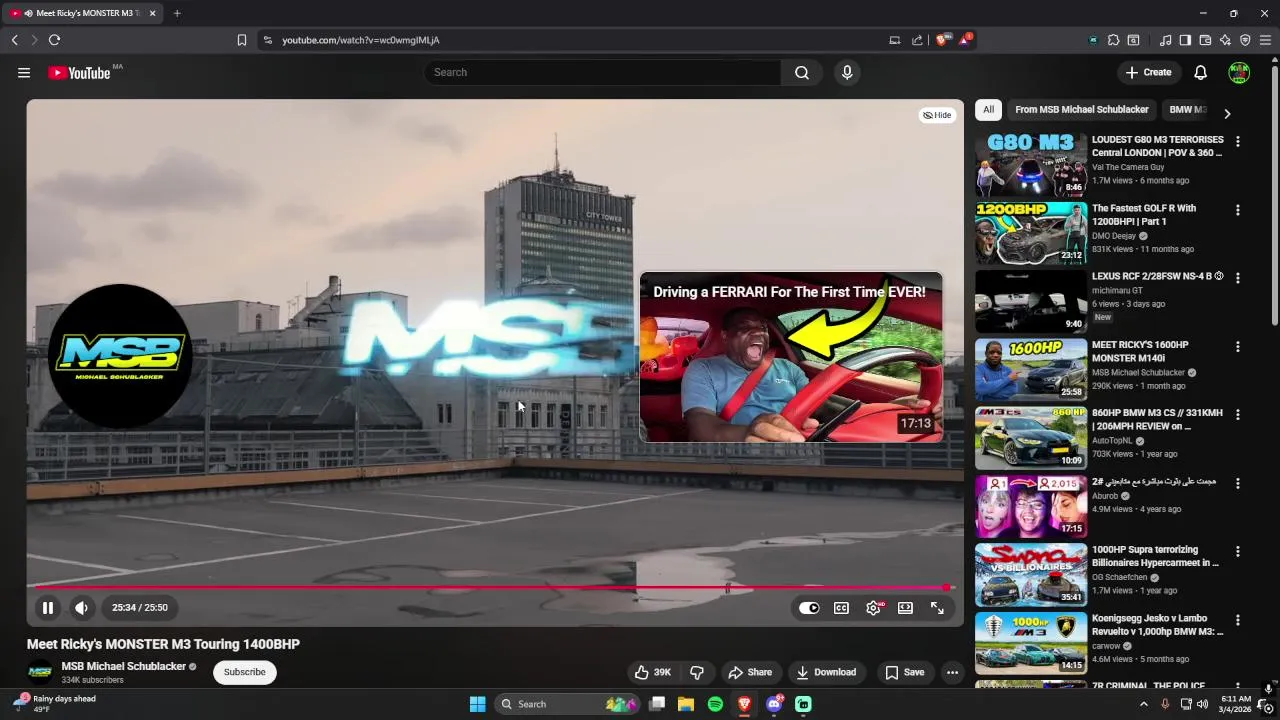Open options for 1000HP Supra video
This screenshot has height=720, width=1280.
point(1237,552)
